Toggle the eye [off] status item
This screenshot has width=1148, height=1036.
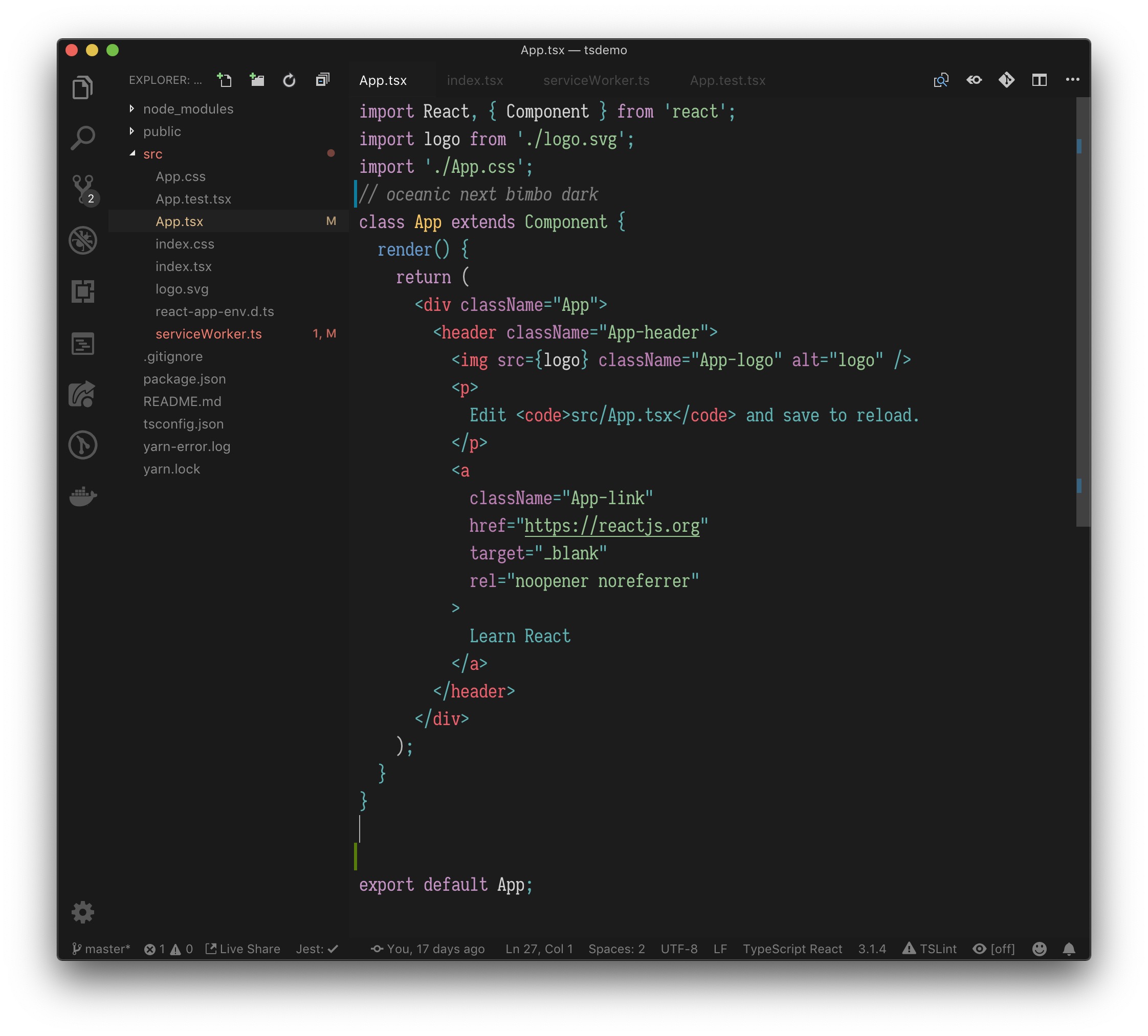pyautogui.click(x=994, y=949)
